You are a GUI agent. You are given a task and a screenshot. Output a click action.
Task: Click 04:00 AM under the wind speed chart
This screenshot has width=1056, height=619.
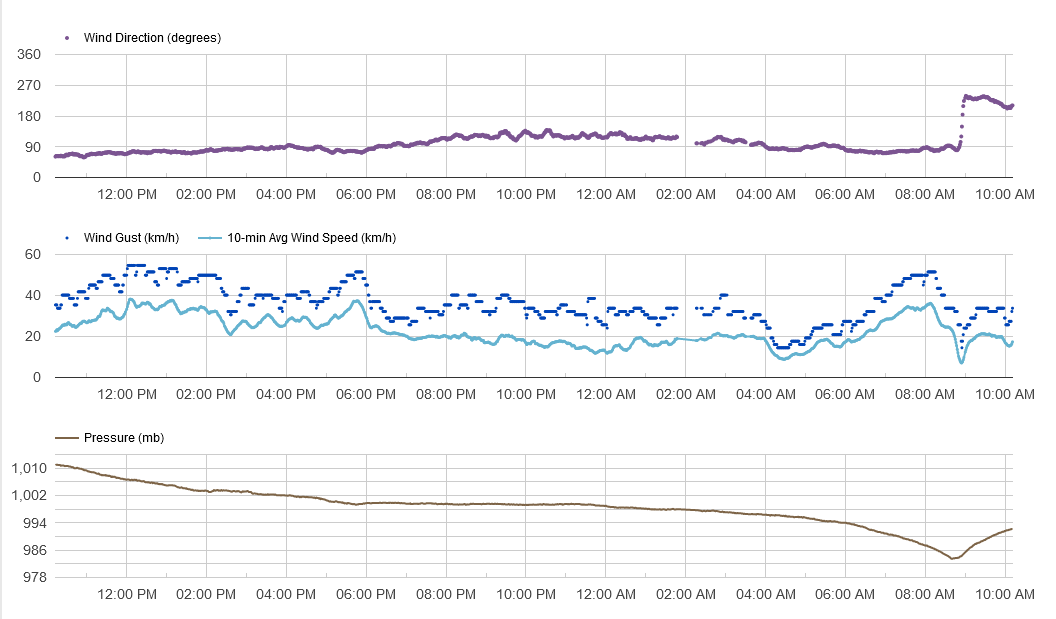(766, 395)
